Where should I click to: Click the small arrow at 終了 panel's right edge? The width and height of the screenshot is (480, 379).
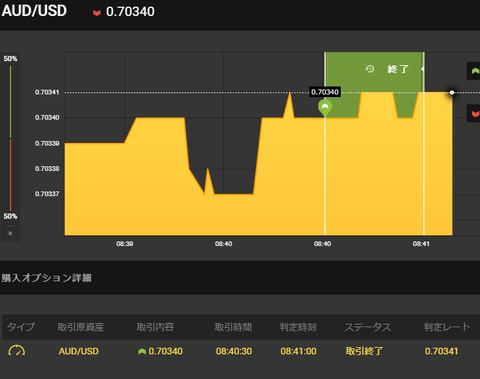coord(422,69)
